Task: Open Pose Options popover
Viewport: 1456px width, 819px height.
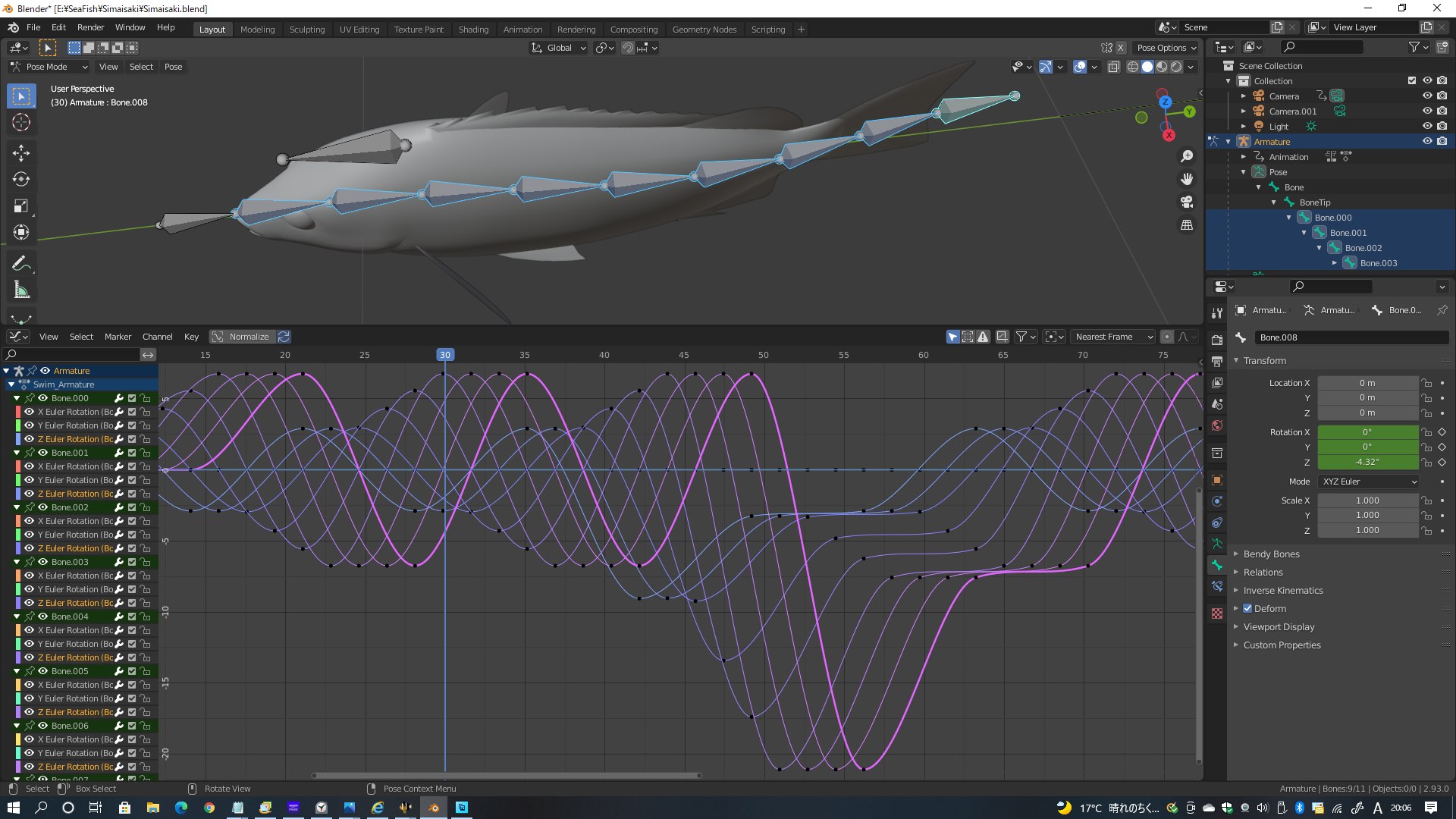Action: (x=1166, y=48)
